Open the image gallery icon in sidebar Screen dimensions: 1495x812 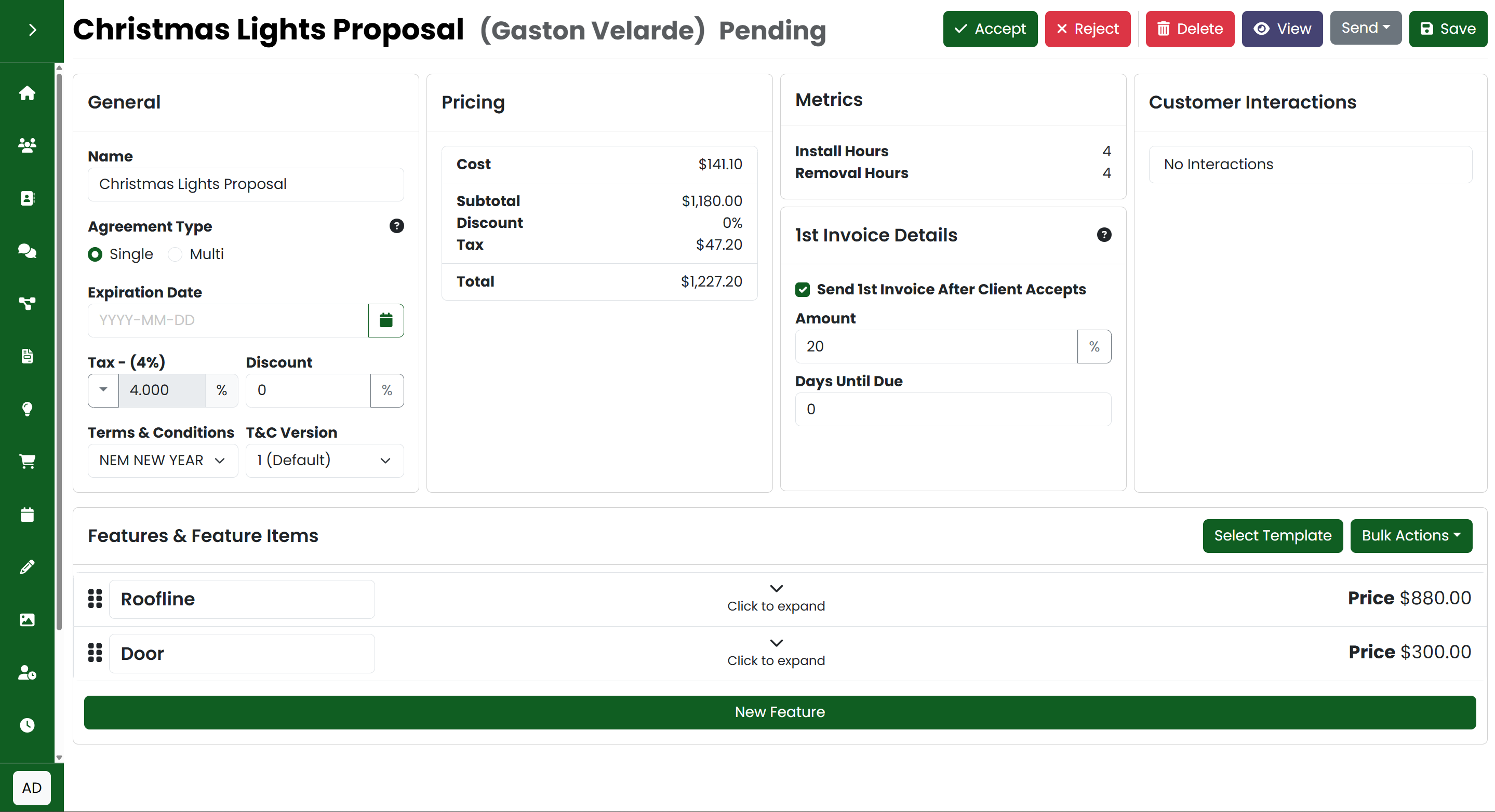tap(28, 620)
